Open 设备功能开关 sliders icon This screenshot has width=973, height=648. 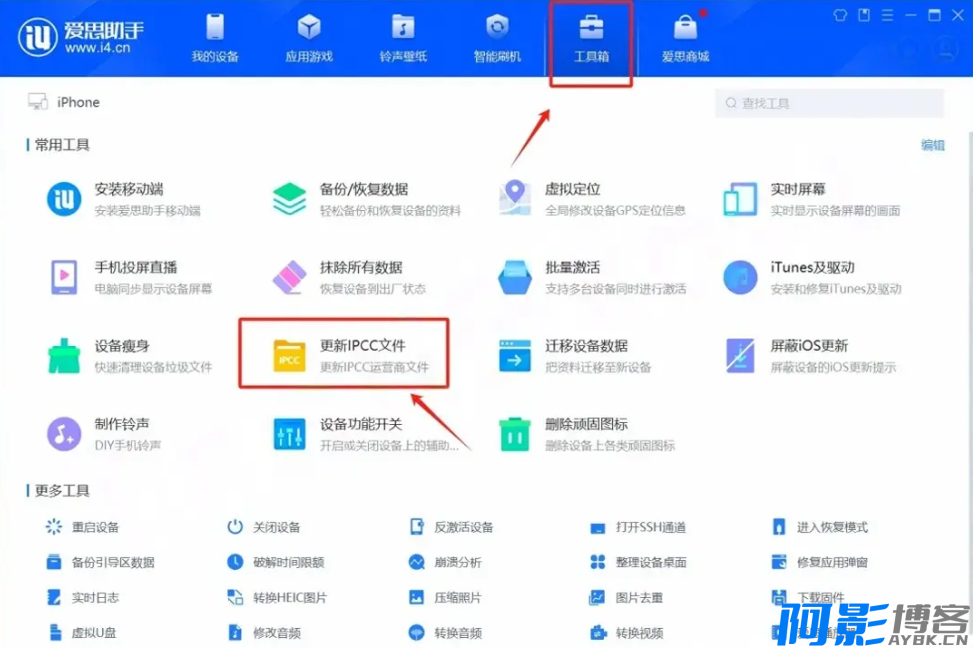click(289, 434)
